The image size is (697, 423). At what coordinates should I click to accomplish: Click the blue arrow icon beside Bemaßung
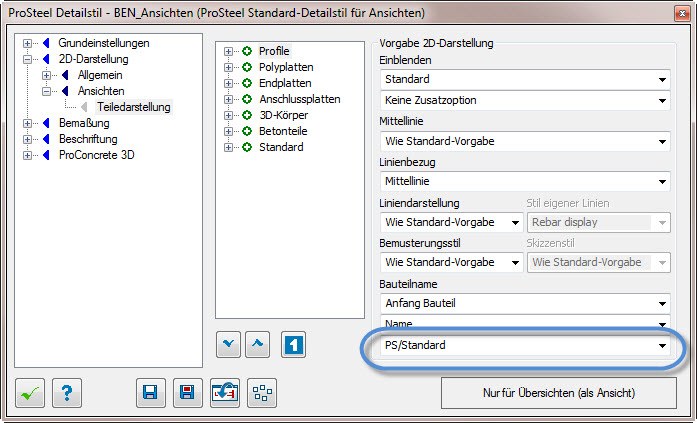pos(46,123)
